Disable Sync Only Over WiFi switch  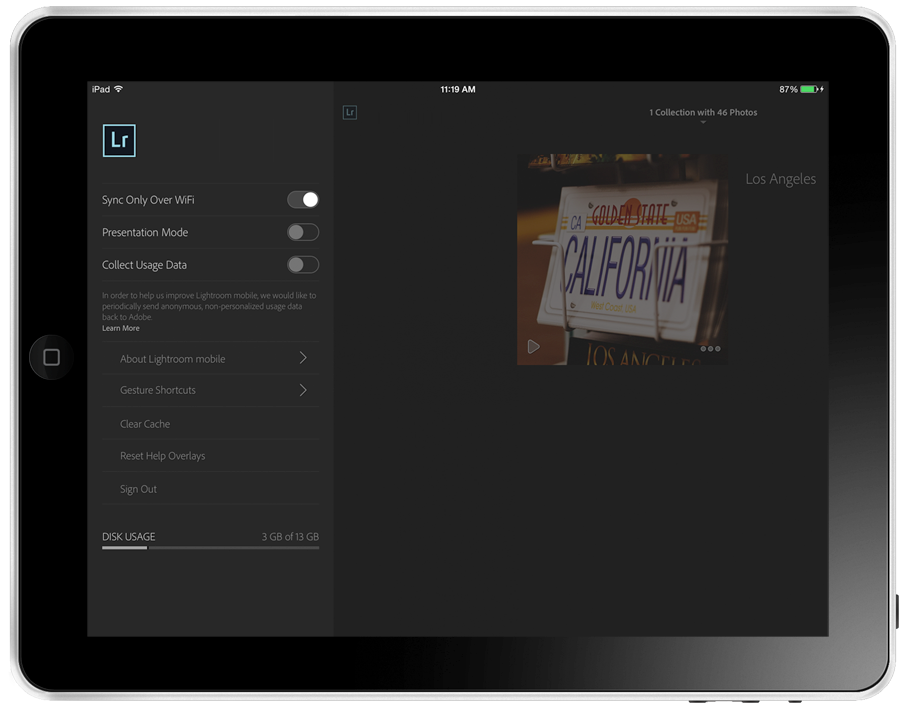point(302,200)
